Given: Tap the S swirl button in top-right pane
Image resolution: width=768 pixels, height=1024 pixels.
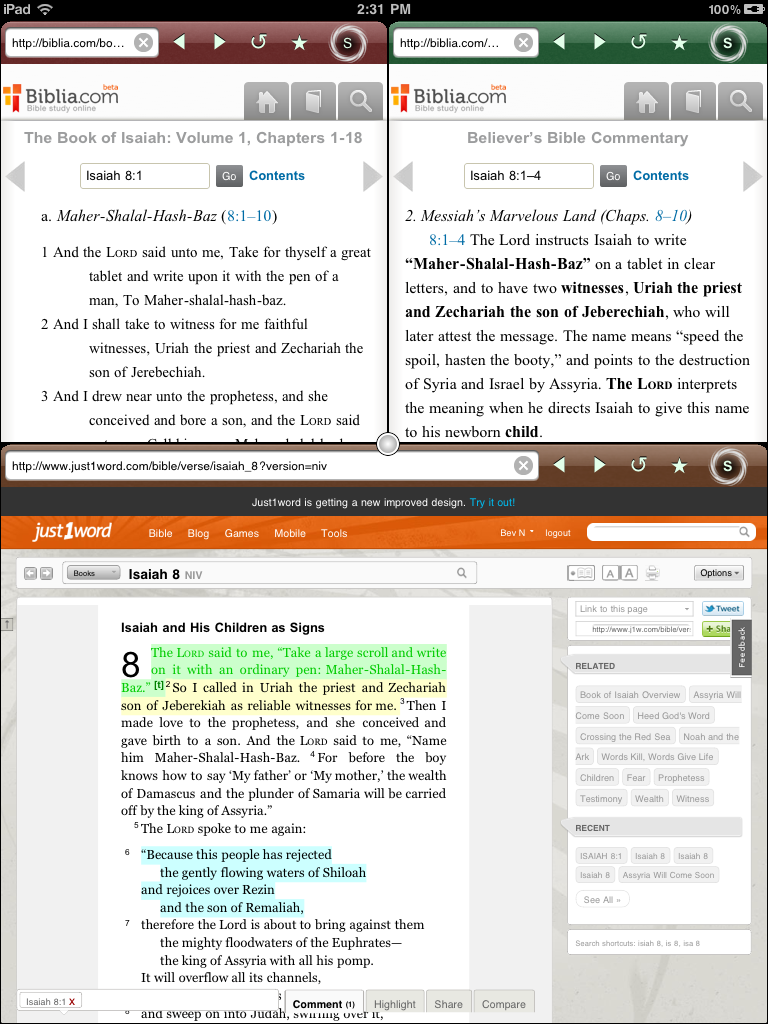Looking at the screenshot, I should (728, 43).
